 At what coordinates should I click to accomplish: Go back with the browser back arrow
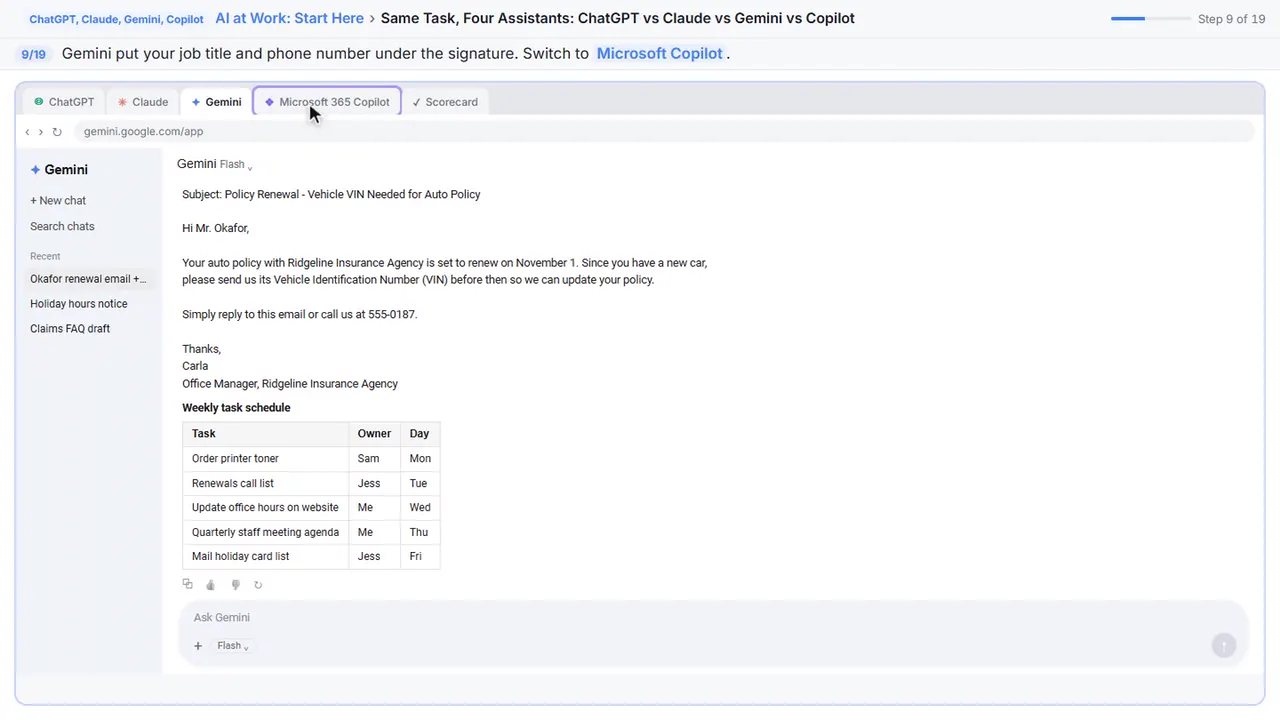point(27,132)
